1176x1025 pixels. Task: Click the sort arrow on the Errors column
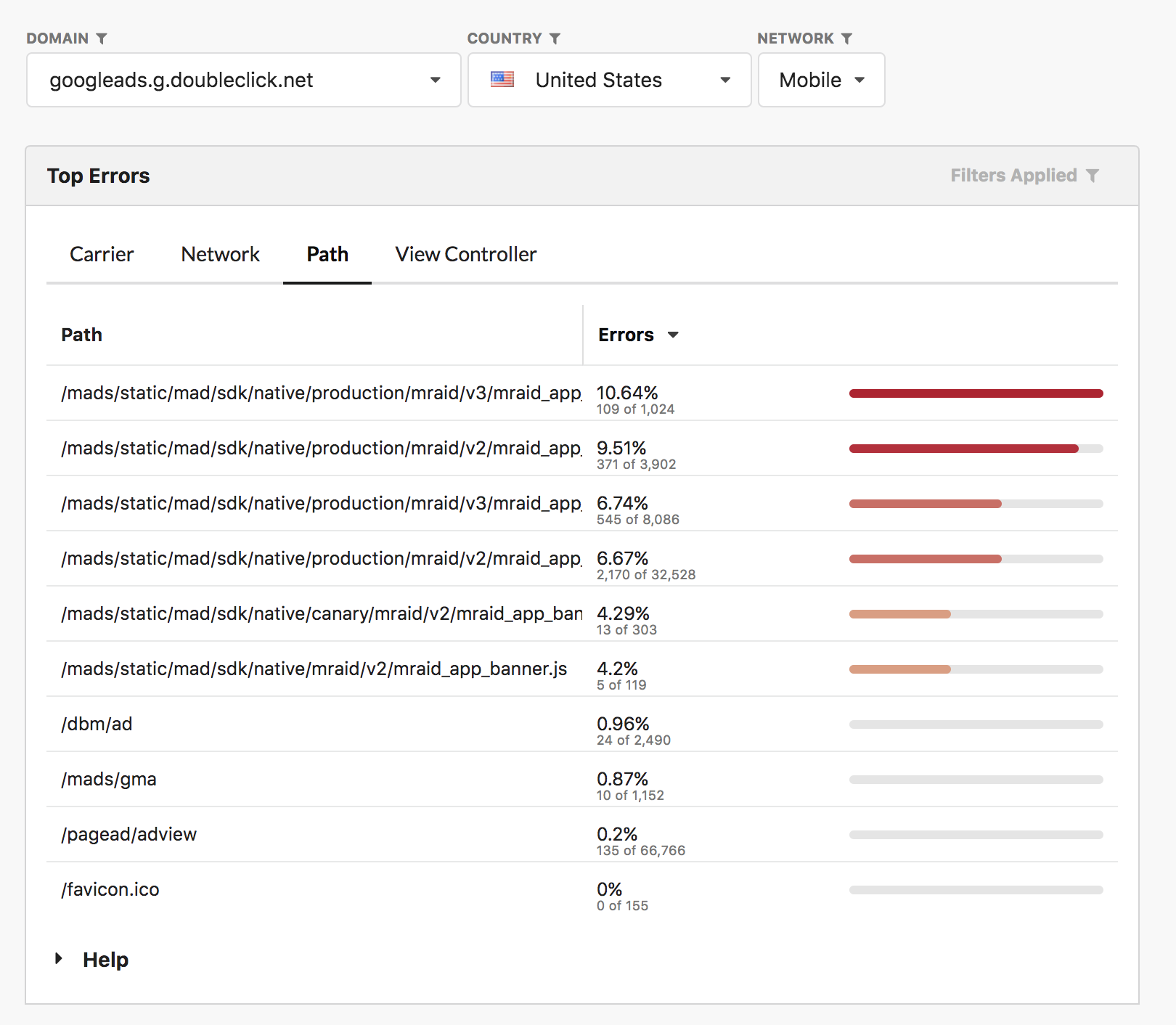(x=673, y=335)
